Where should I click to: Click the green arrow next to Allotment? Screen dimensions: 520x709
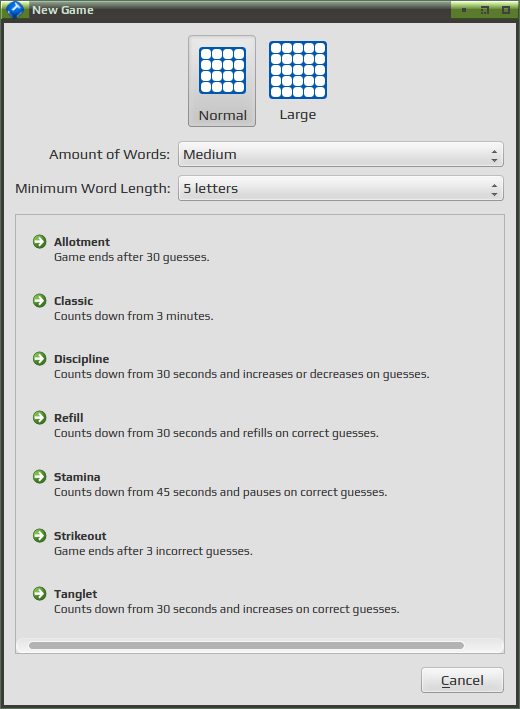click(40, 242)
